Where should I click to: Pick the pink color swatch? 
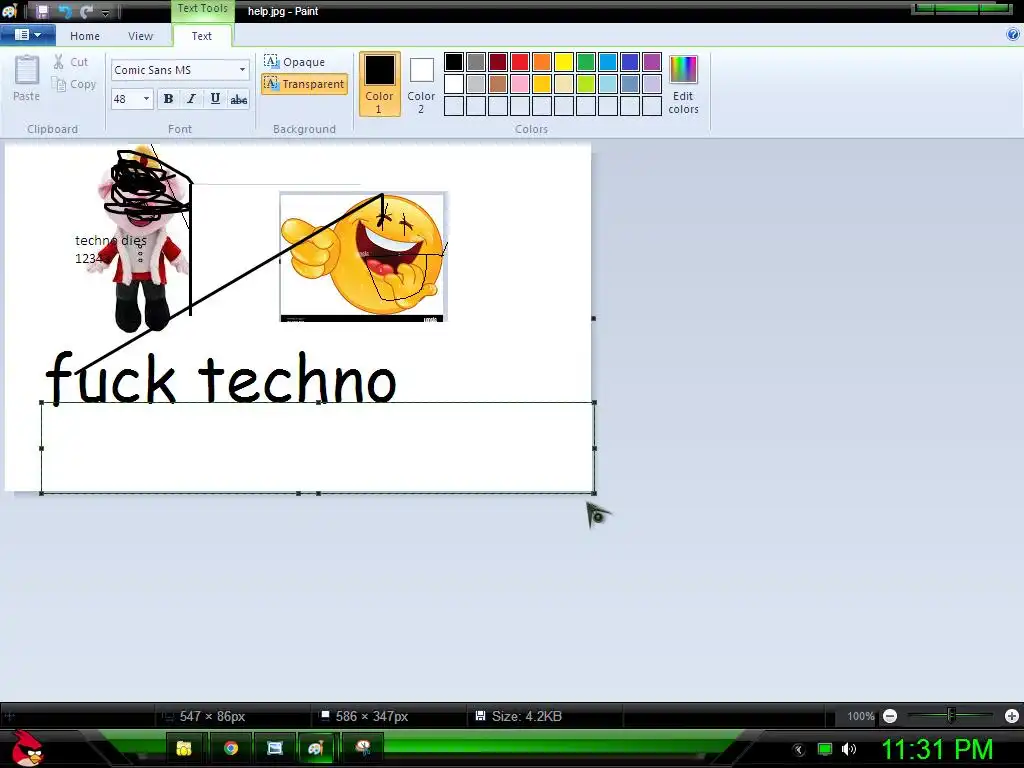point(520,84)
